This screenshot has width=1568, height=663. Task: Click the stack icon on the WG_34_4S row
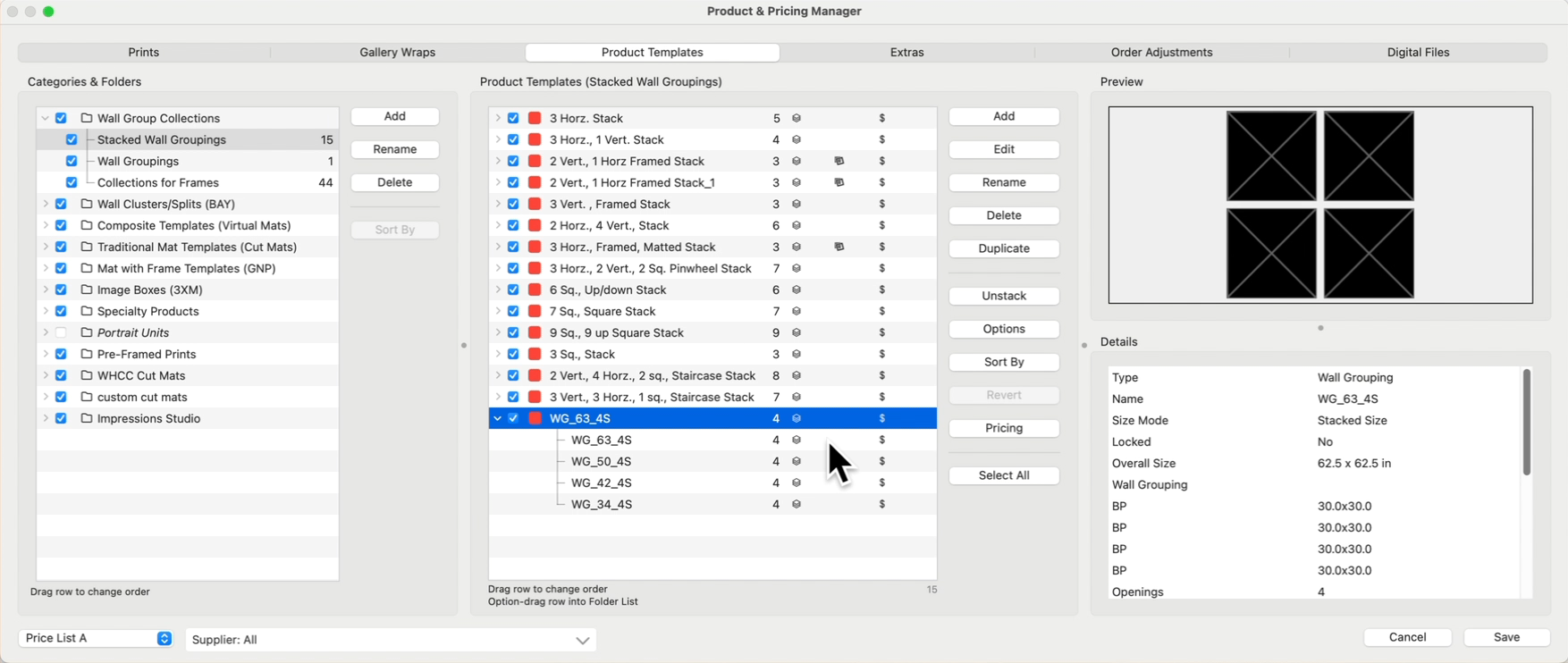click(797, 504)
